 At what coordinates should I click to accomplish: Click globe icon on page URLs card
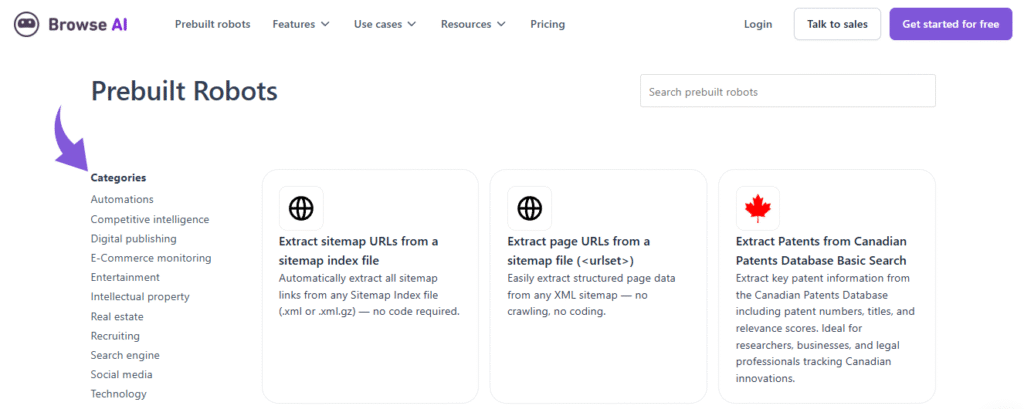(529, 208)
